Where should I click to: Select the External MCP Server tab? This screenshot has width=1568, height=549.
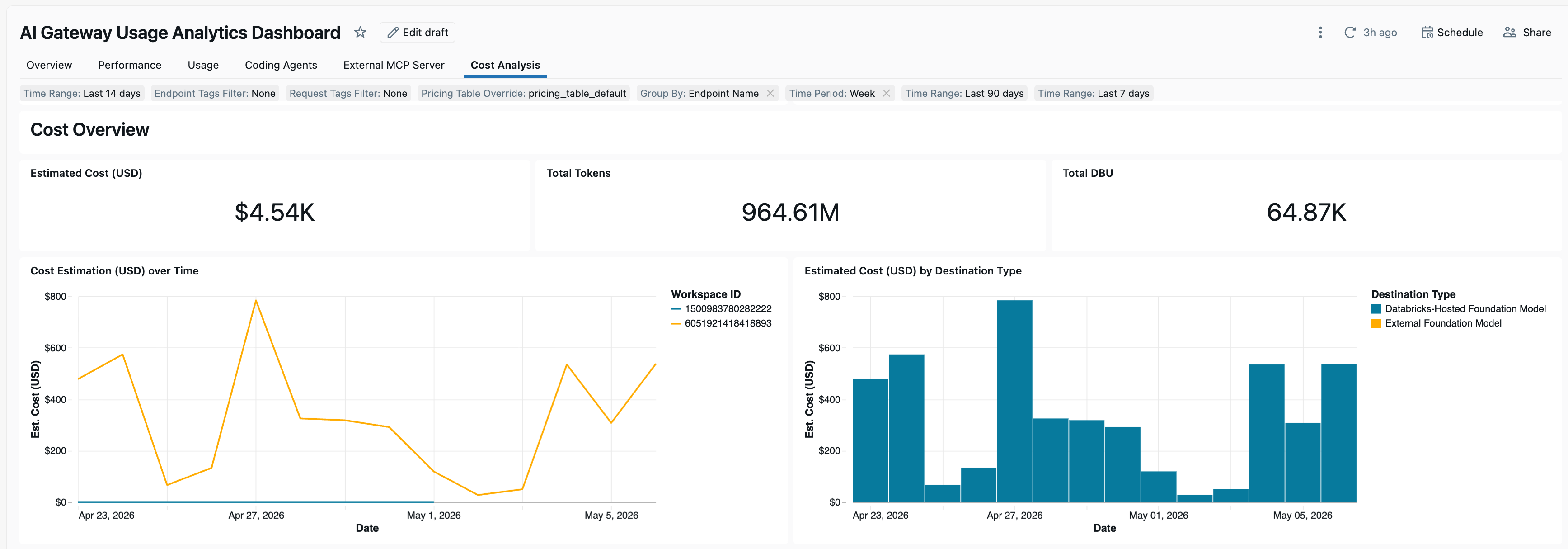pyautogui.click(x=393, y=65)
